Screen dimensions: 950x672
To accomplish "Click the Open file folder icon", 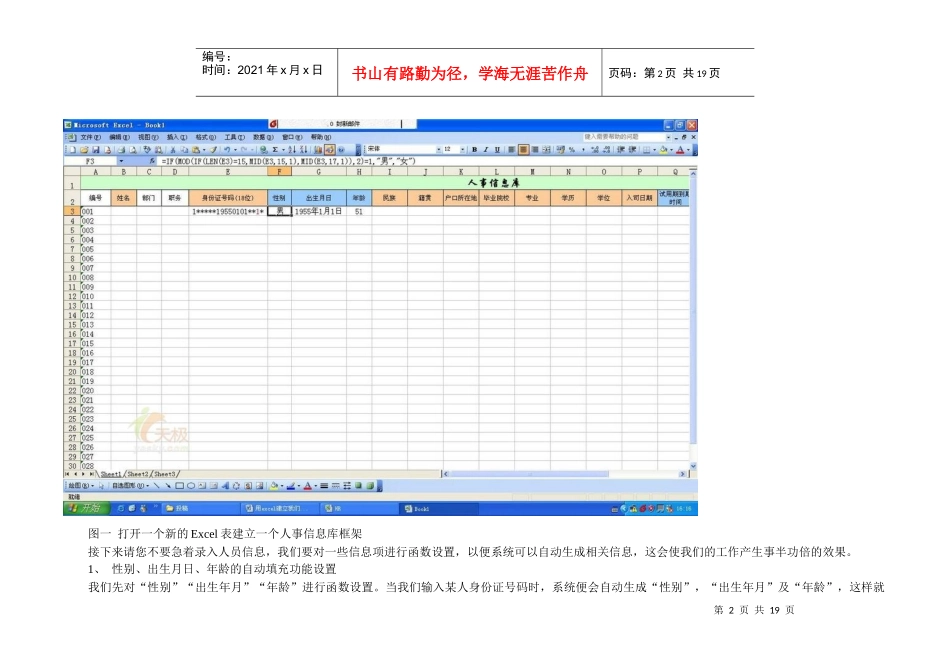I will tap(84, 150).
